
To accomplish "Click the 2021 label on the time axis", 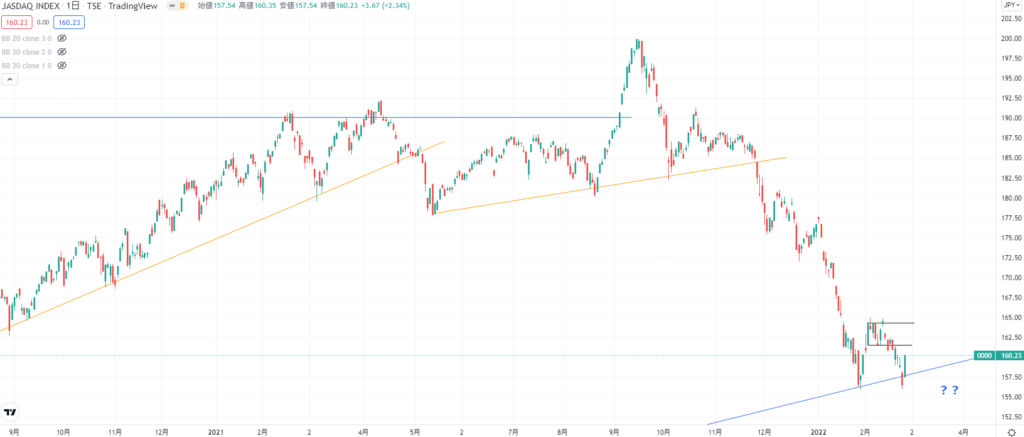I will coord(215,432).
